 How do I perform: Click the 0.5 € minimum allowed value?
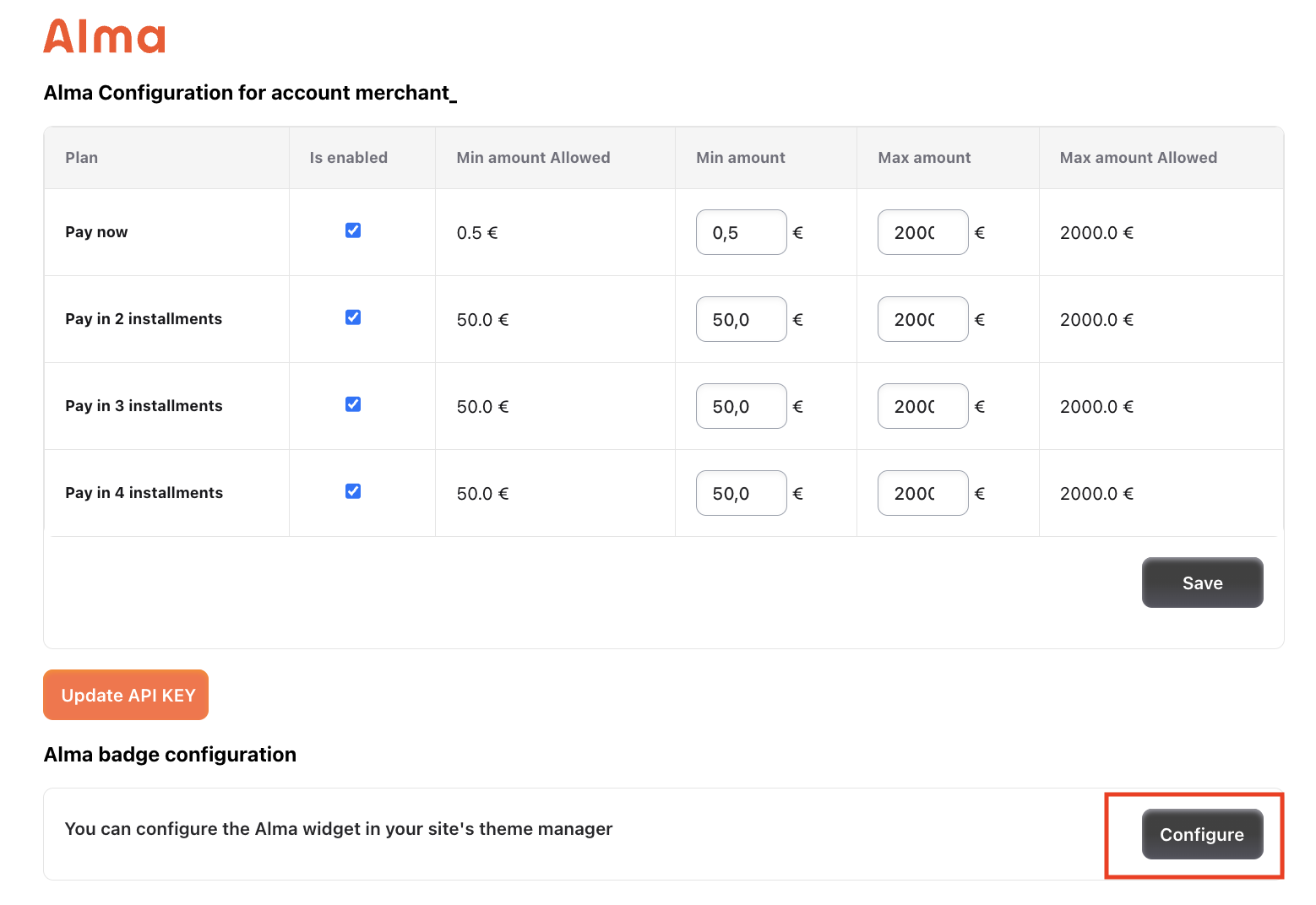[477, 233]
